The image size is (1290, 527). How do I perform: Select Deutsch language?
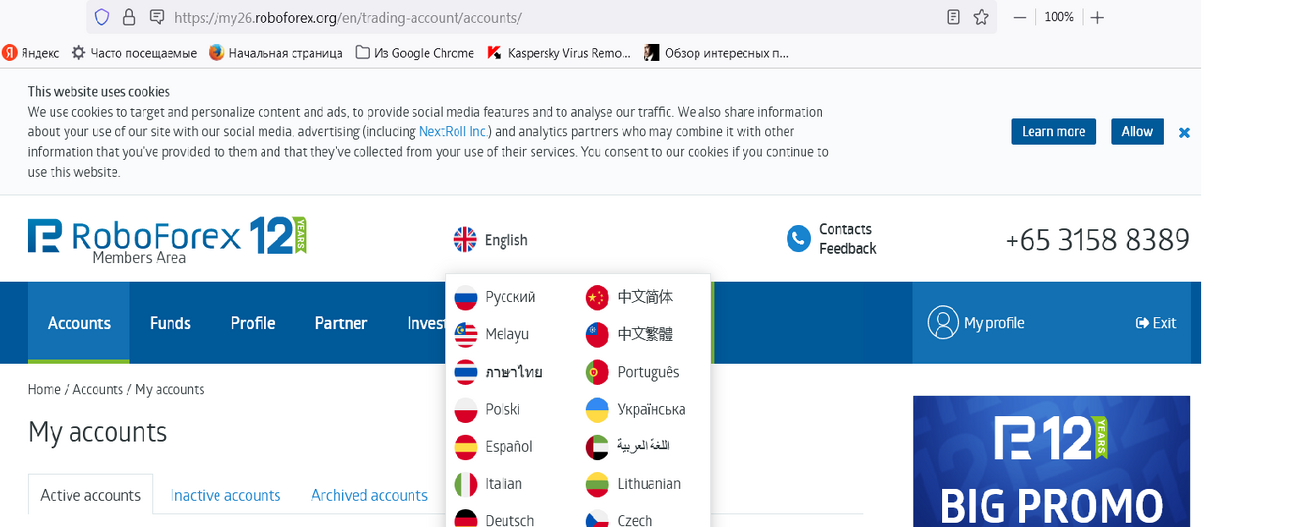(x=510, y=520)
